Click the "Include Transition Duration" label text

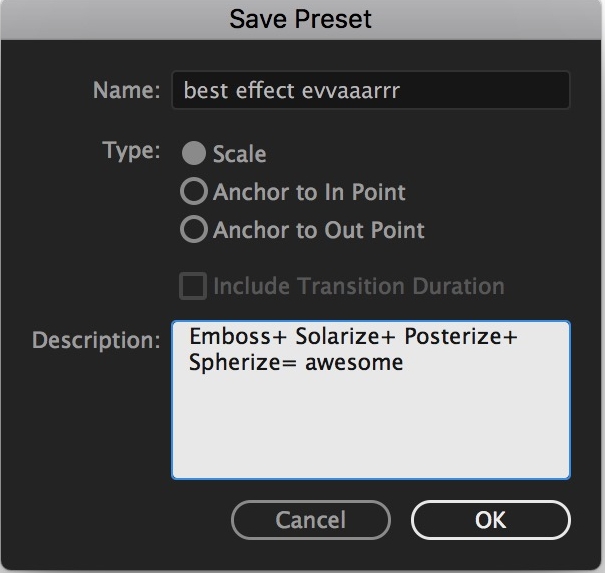click(359, 286)
